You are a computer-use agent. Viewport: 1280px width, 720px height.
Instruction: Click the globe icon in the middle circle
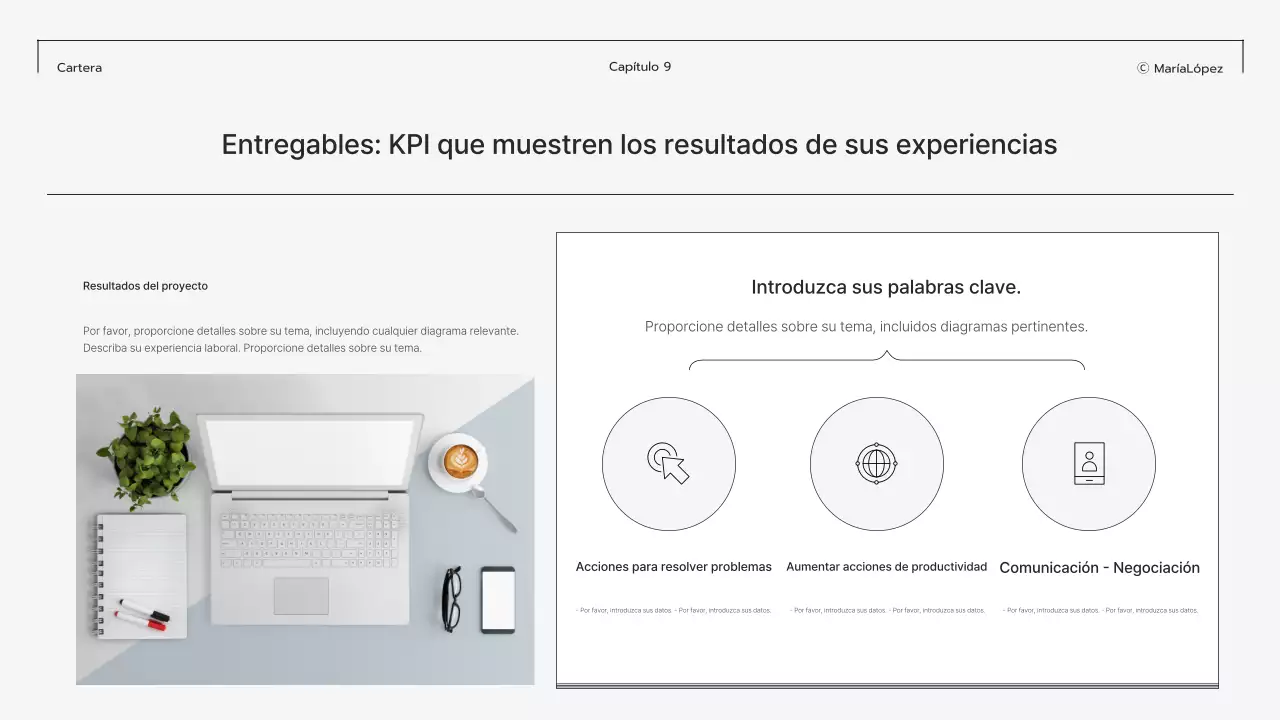pos(876,463)
